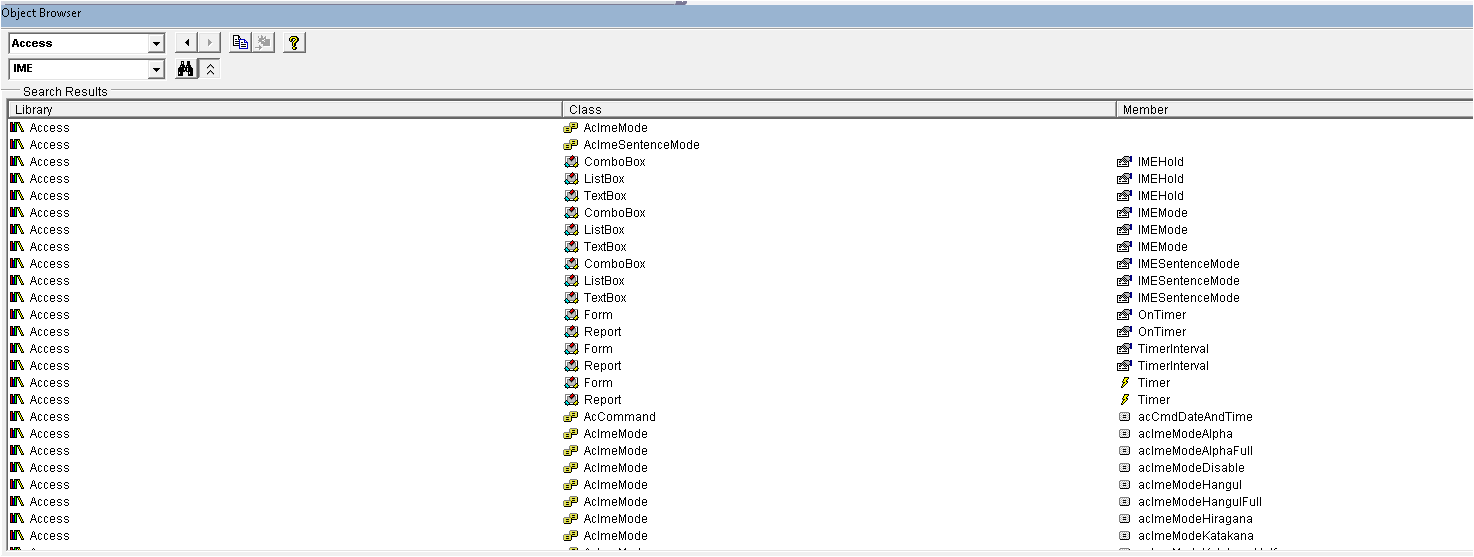This screenshot has width=1474, height=557.
Task: Select the acImeModeAlphaFull constant
Action: [1195, 451]
